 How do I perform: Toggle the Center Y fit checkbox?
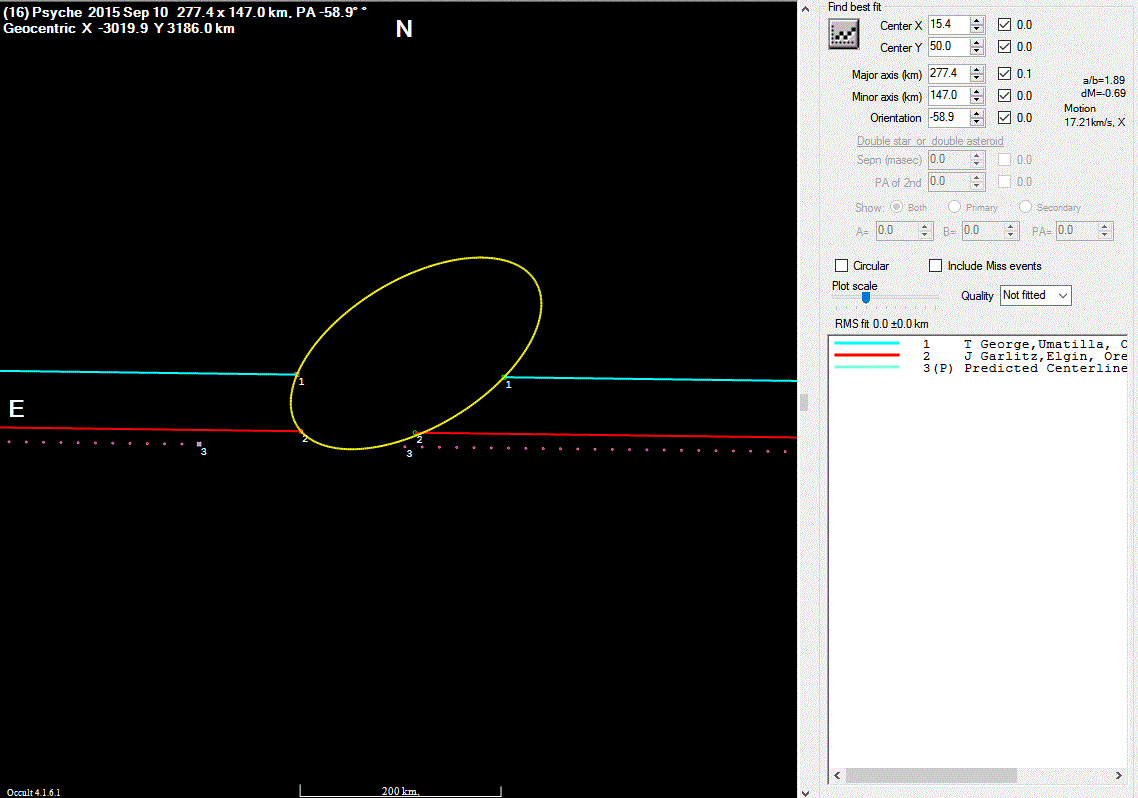point(1004,46)
